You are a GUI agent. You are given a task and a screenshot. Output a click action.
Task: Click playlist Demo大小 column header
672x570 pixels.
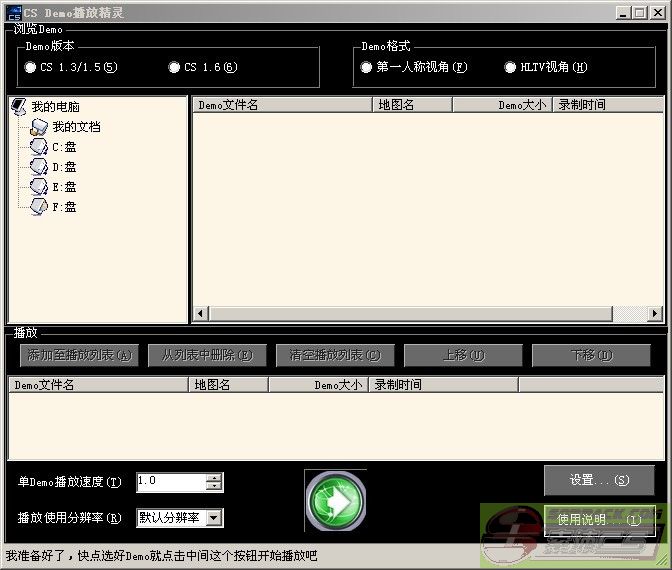(318, 385)
